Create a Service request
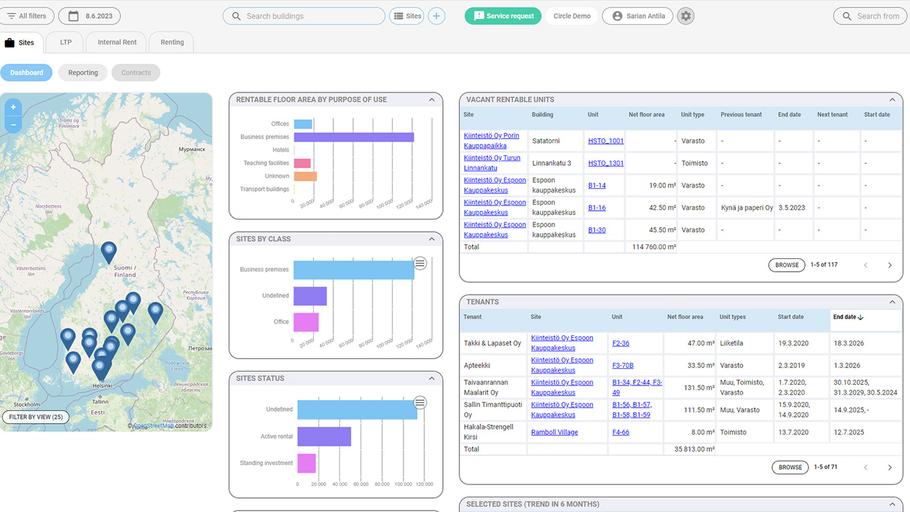Screen dimensions: 910x512 pos(503,16)
